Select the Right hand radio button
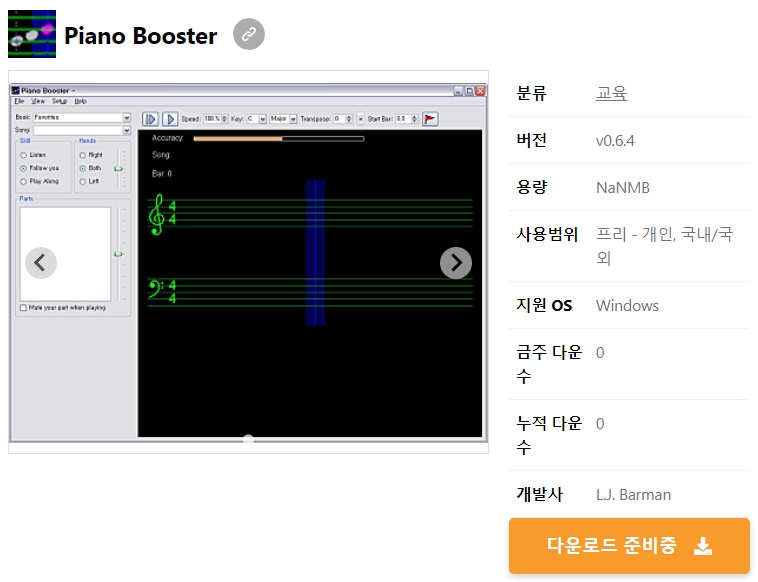 [x=83, y=155]
